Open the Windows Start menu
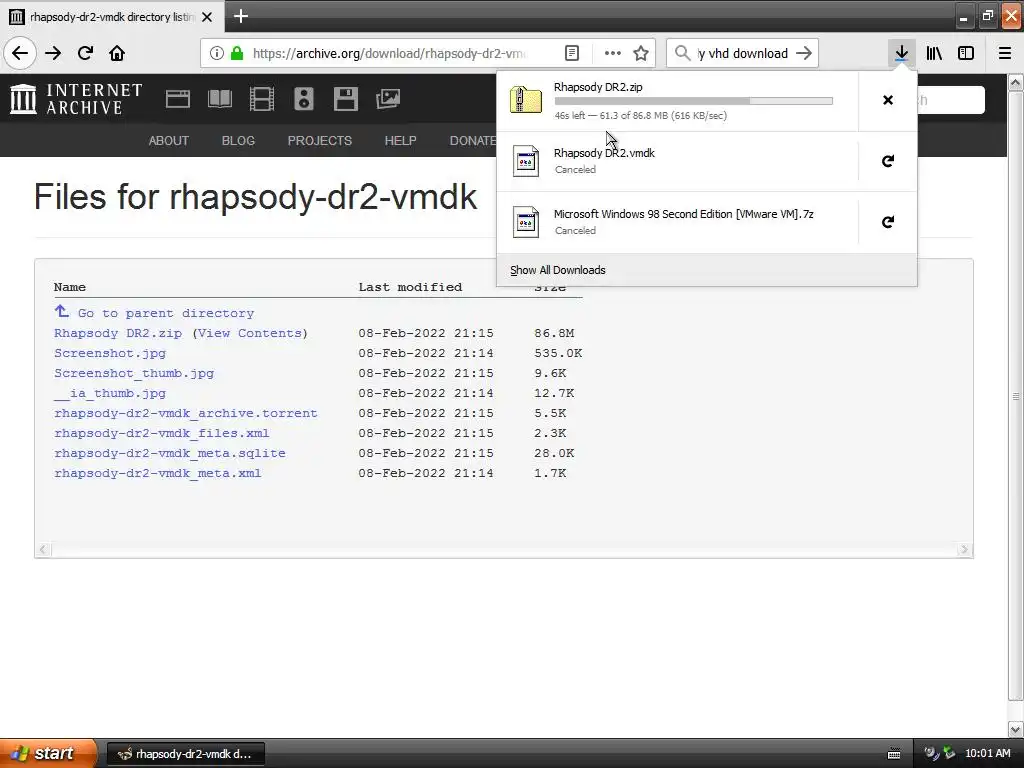Image resolution: width=1024 pixels, height=768 pixels. pos(48,753)
